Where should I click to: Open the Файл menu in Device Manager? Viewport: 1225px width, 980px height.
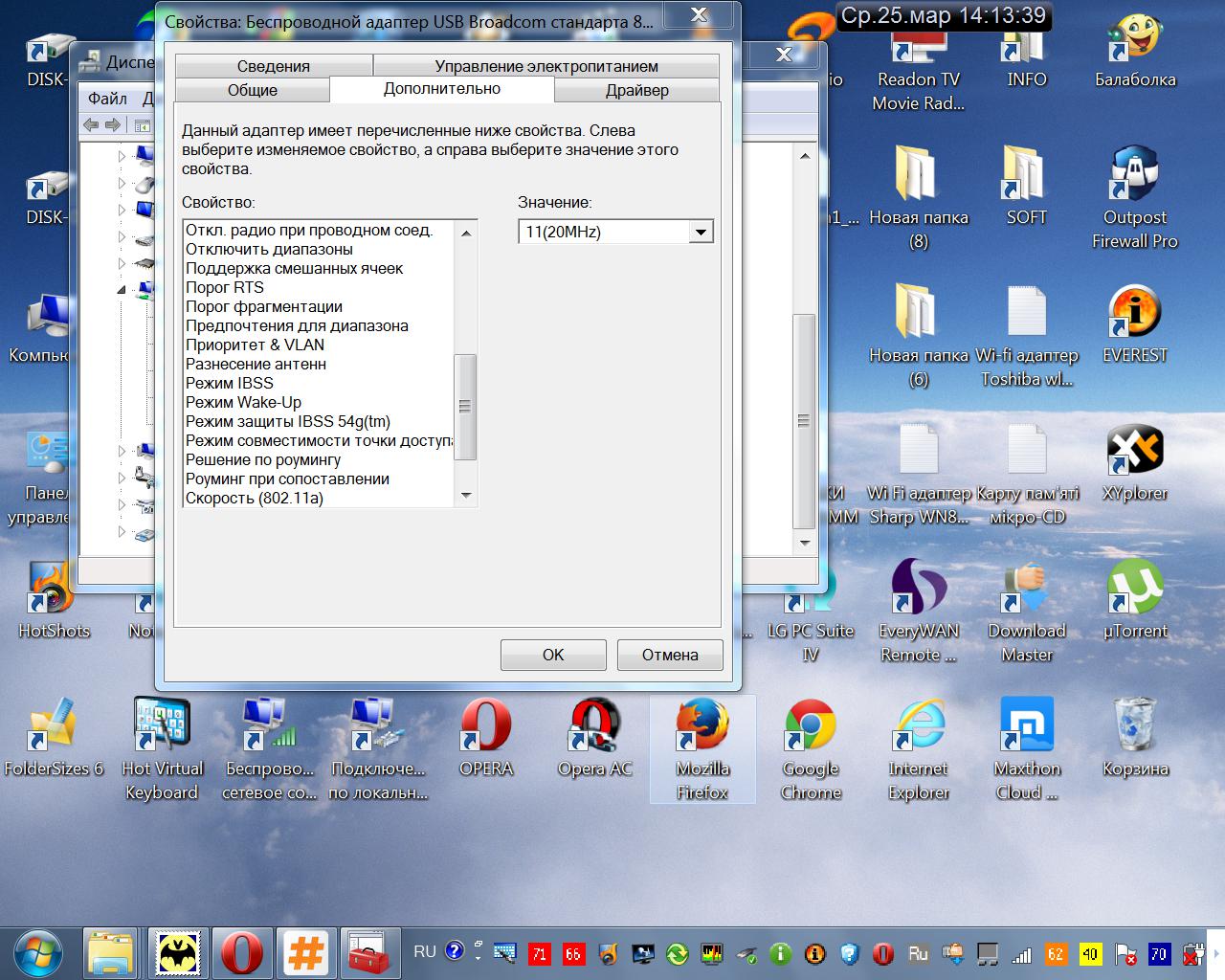click(107, 99)
